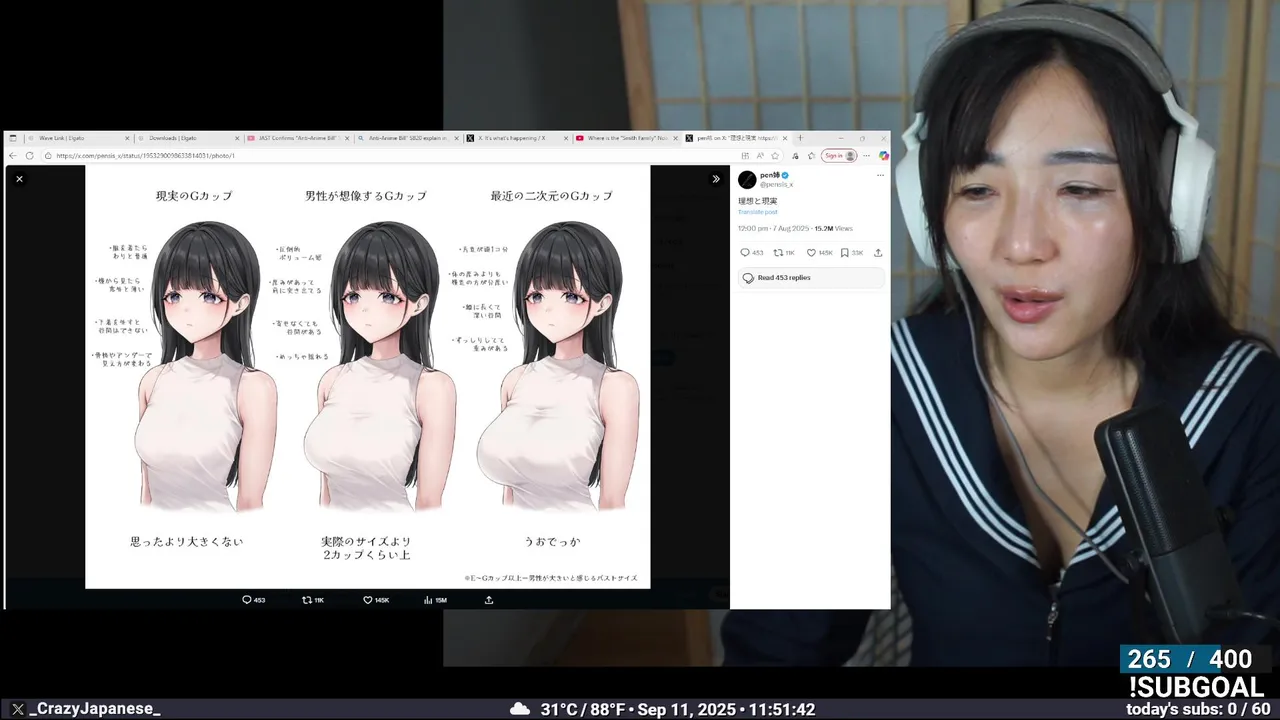Click the enlarged comparison illustration
The image size is (1280, 720).
(x=368, y=377)
